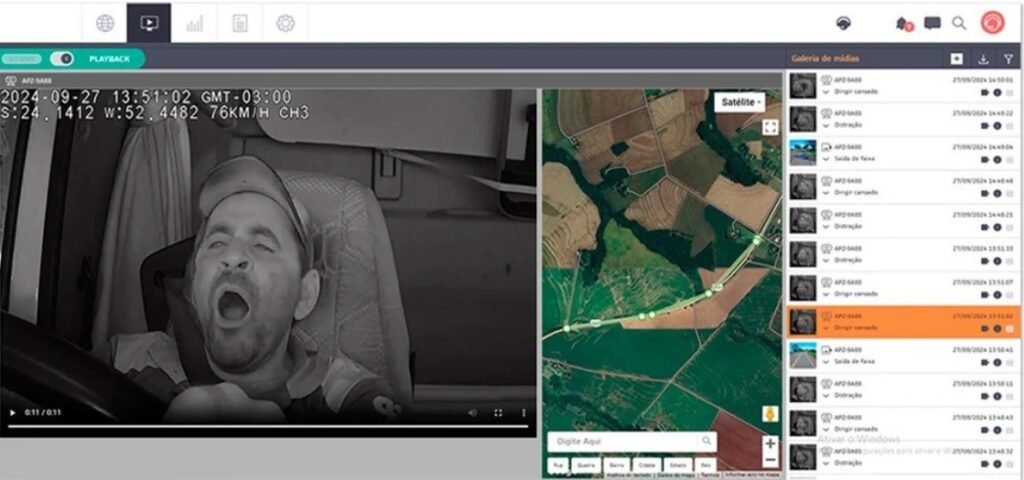
Task: Click the Cidade button below map search
Action: click(x=647, y=465)
